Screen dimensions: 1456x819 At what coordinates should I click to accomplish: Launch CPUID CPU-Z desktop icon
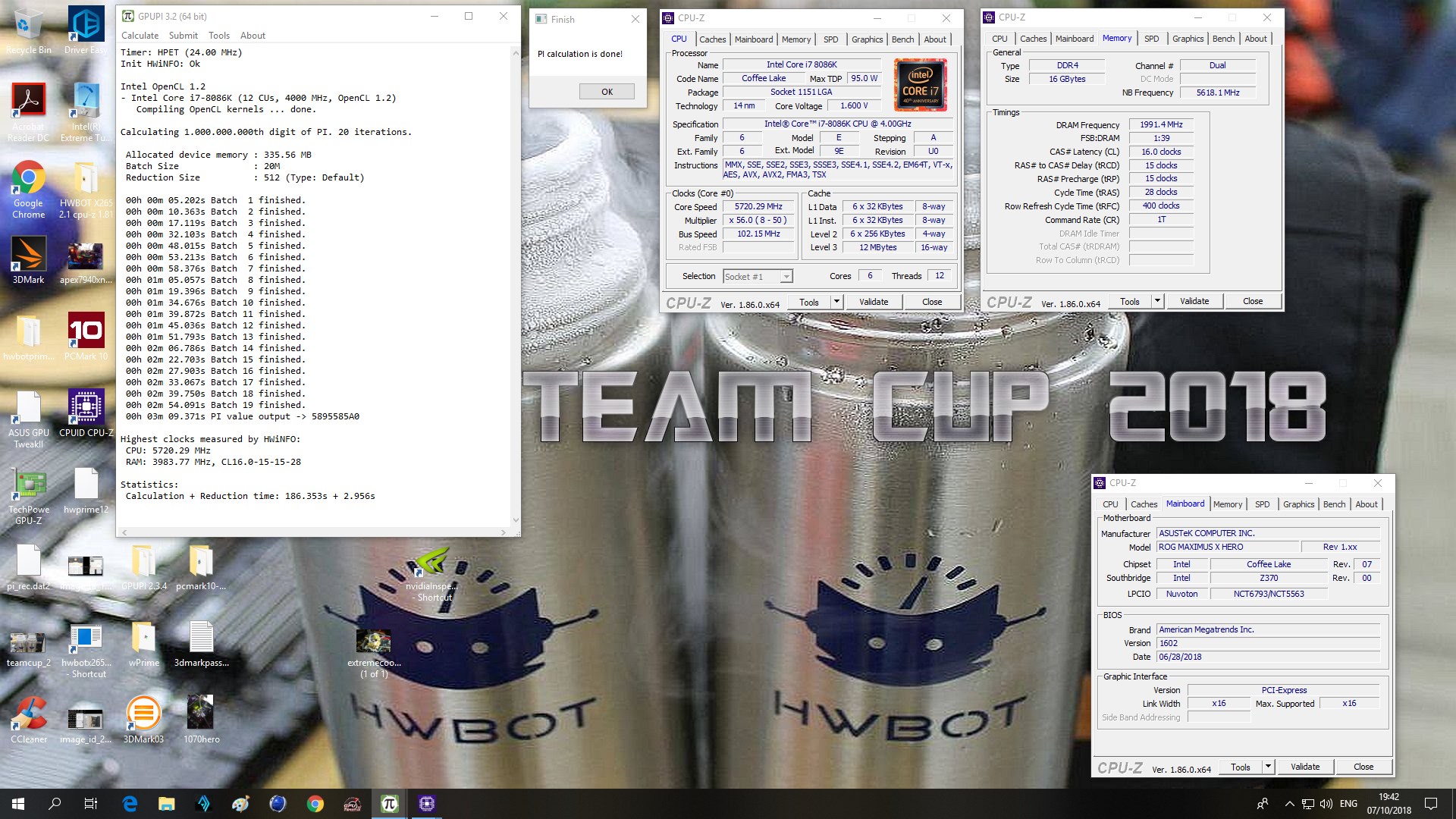(86, 413)
